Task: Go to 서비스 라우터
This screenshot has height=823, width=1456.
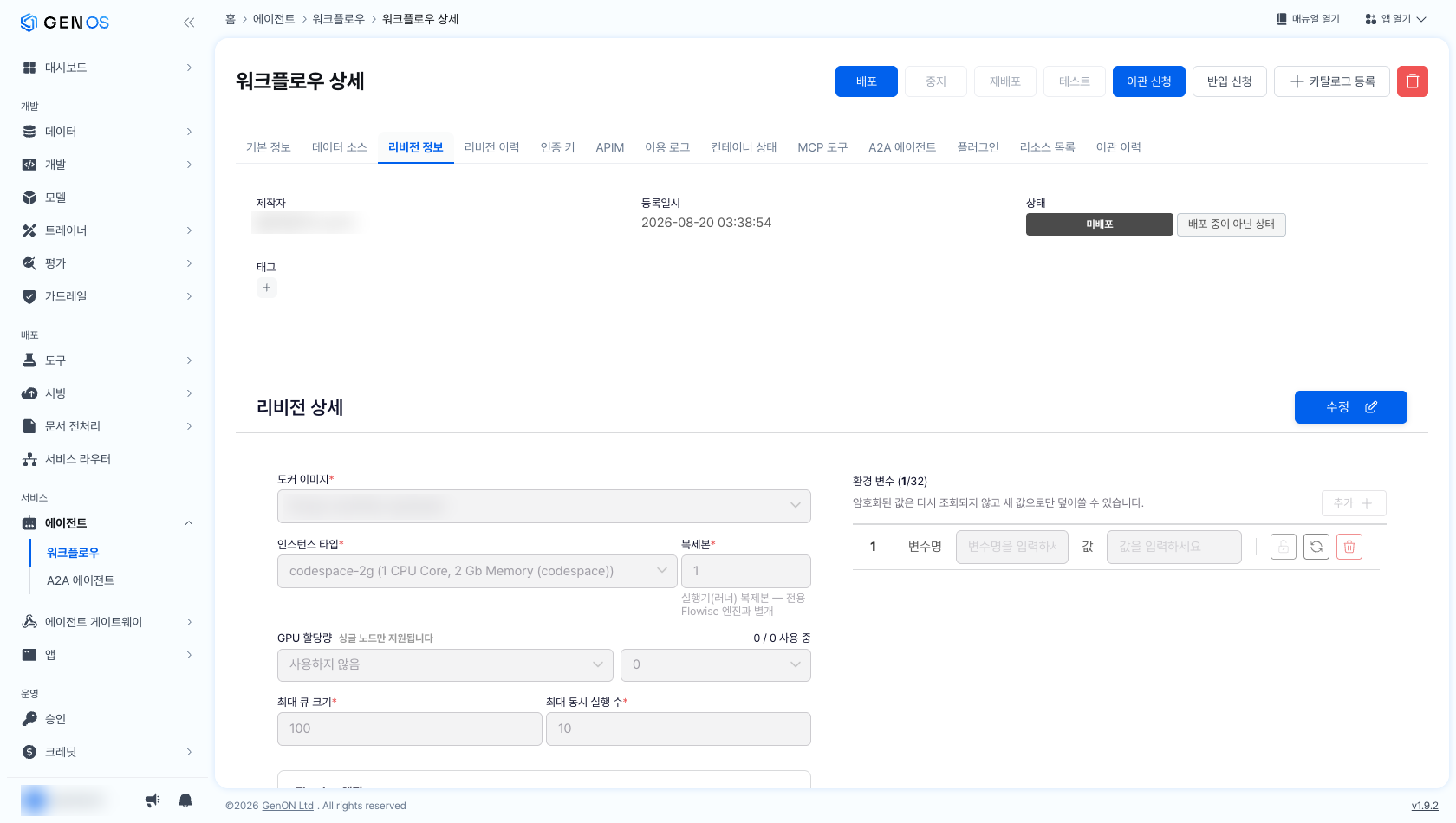Action: [107, 459]
